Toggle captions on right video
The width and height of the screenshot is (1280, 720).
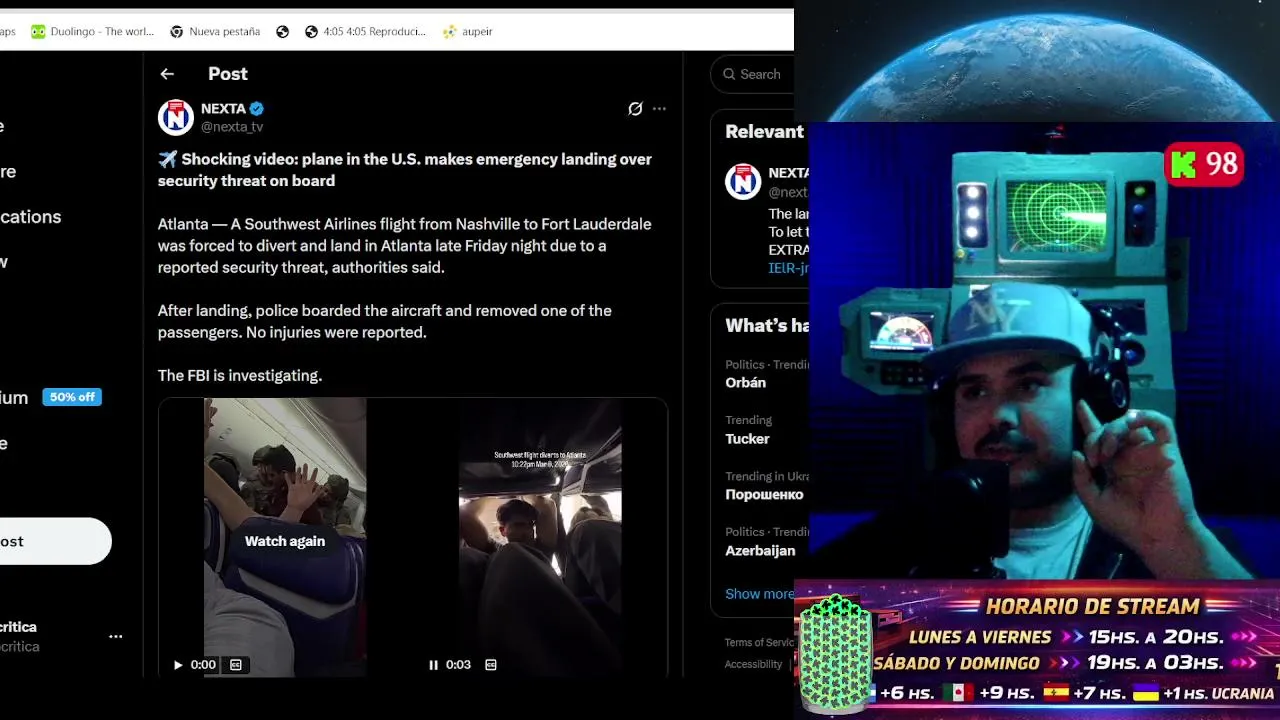491,664
